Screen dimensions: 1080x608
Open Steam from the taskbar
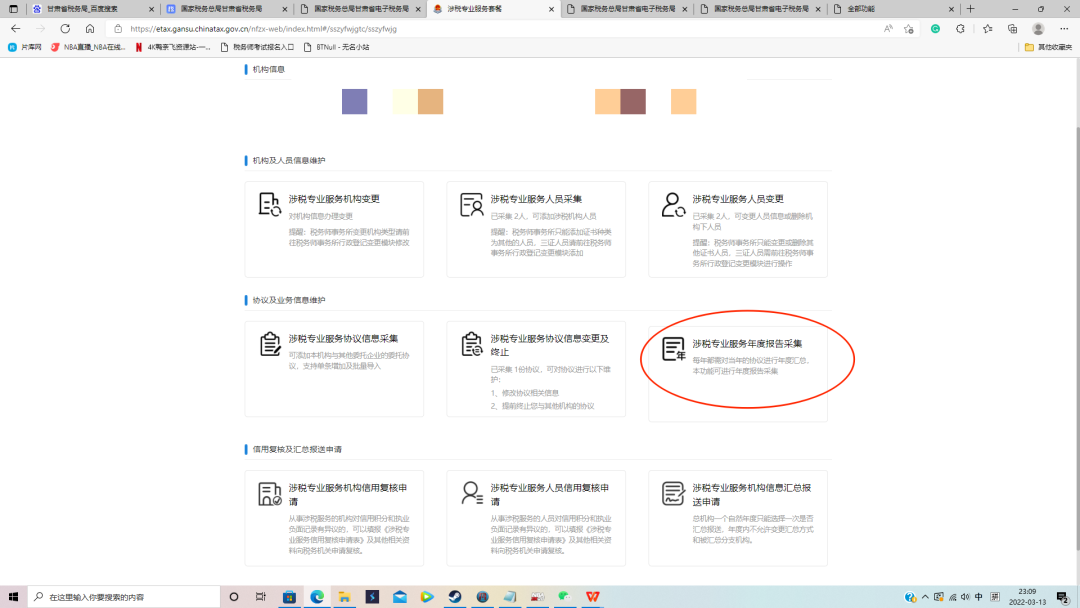[455, 596]
